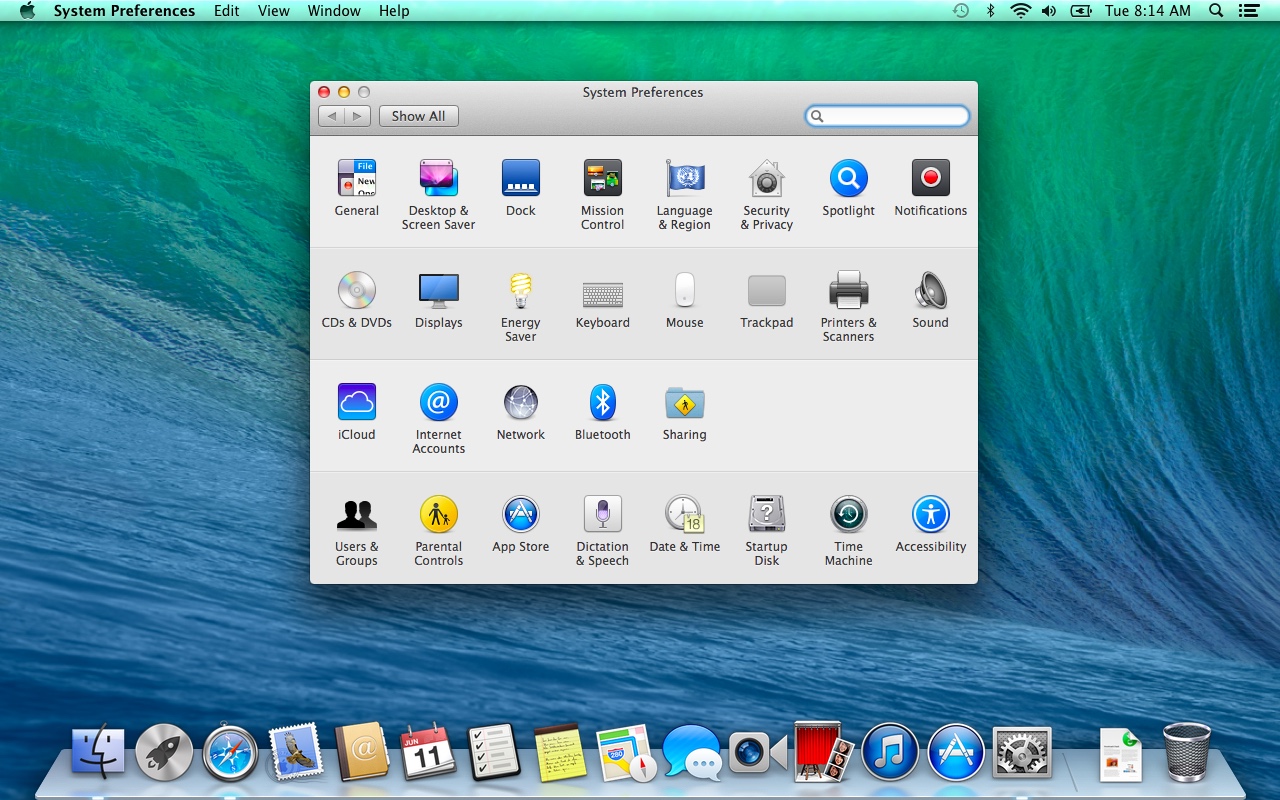
Task: Open the Displays preference pane
Action: (439, 300)
